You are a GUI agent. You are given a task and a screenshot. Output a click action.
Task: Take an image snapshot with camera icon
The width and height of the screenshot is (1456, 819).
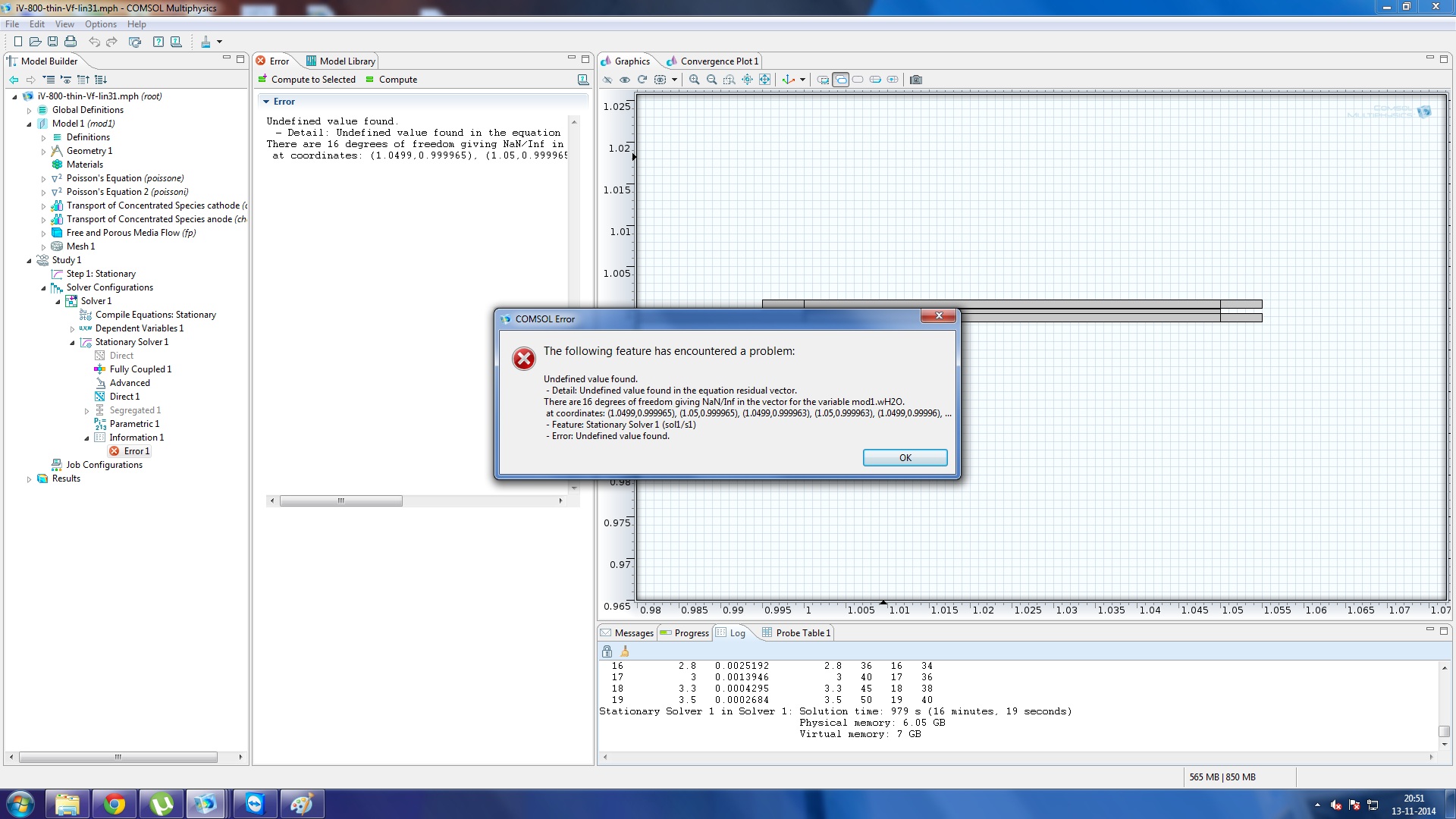pyautogui.click(x=916, y=80)
